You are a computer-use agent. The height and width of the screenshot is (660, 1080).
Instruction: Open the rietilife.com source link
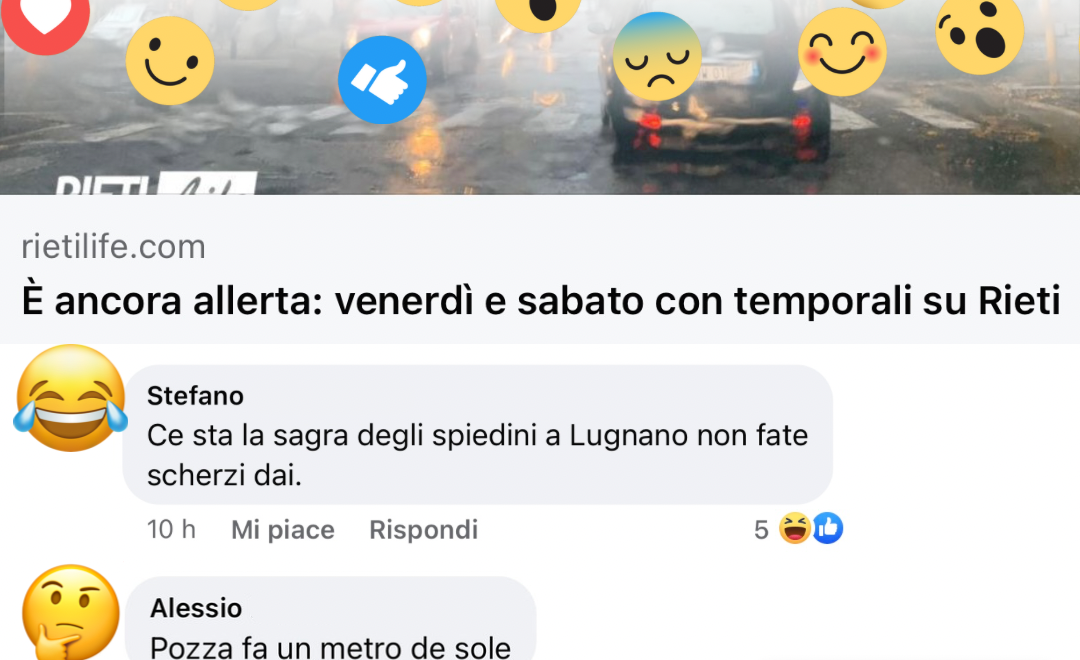point(114,247)
